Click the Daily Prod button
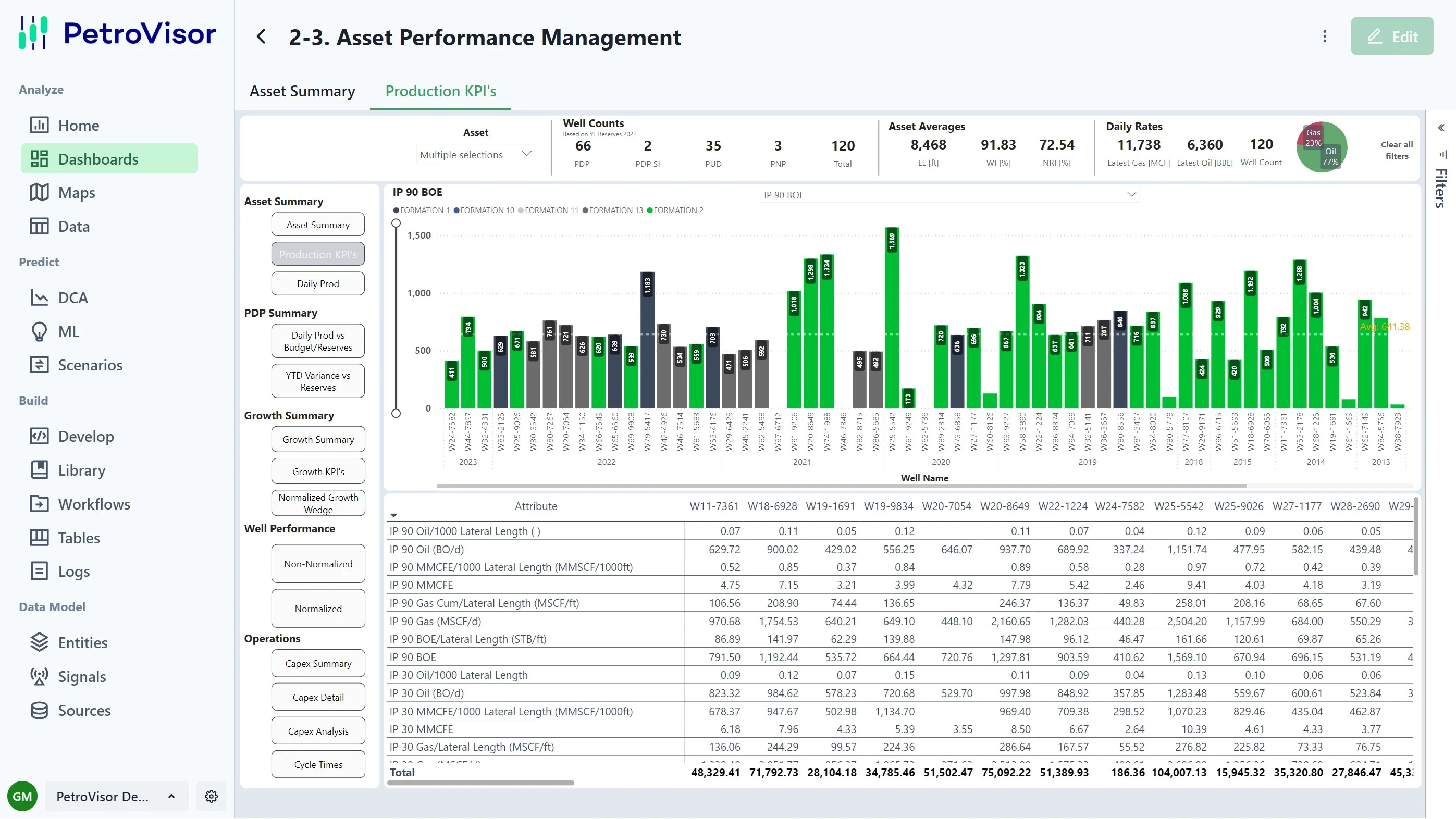This screenshot has width=1456, height=819. click(x=318, y=283)
